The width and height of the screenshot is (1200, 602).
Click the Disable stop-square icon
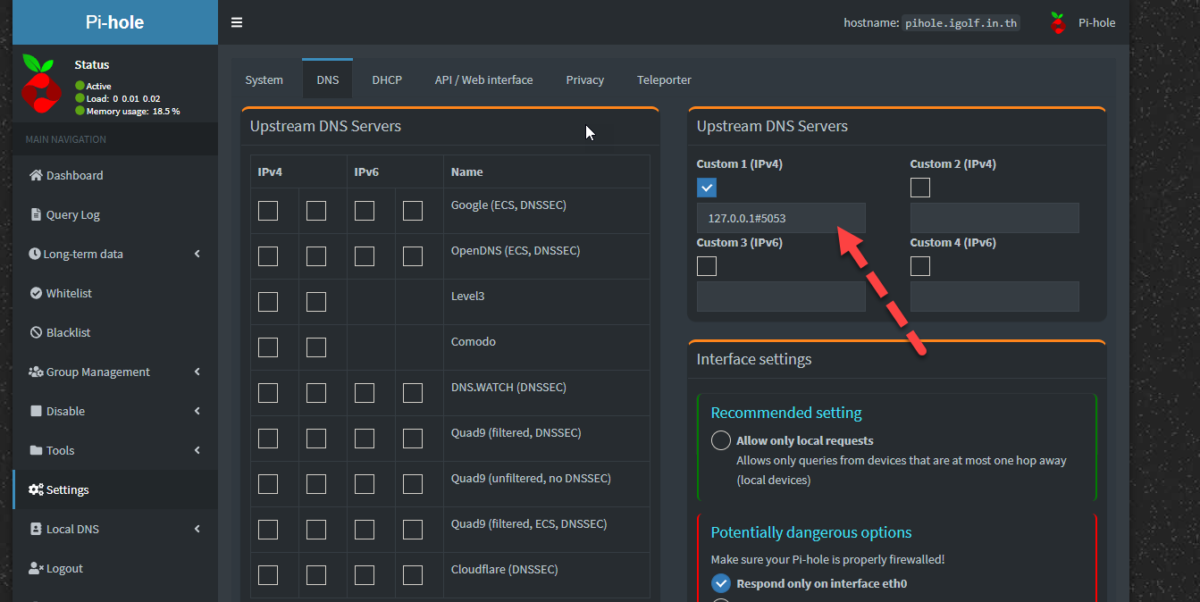(x=37, y=411)
